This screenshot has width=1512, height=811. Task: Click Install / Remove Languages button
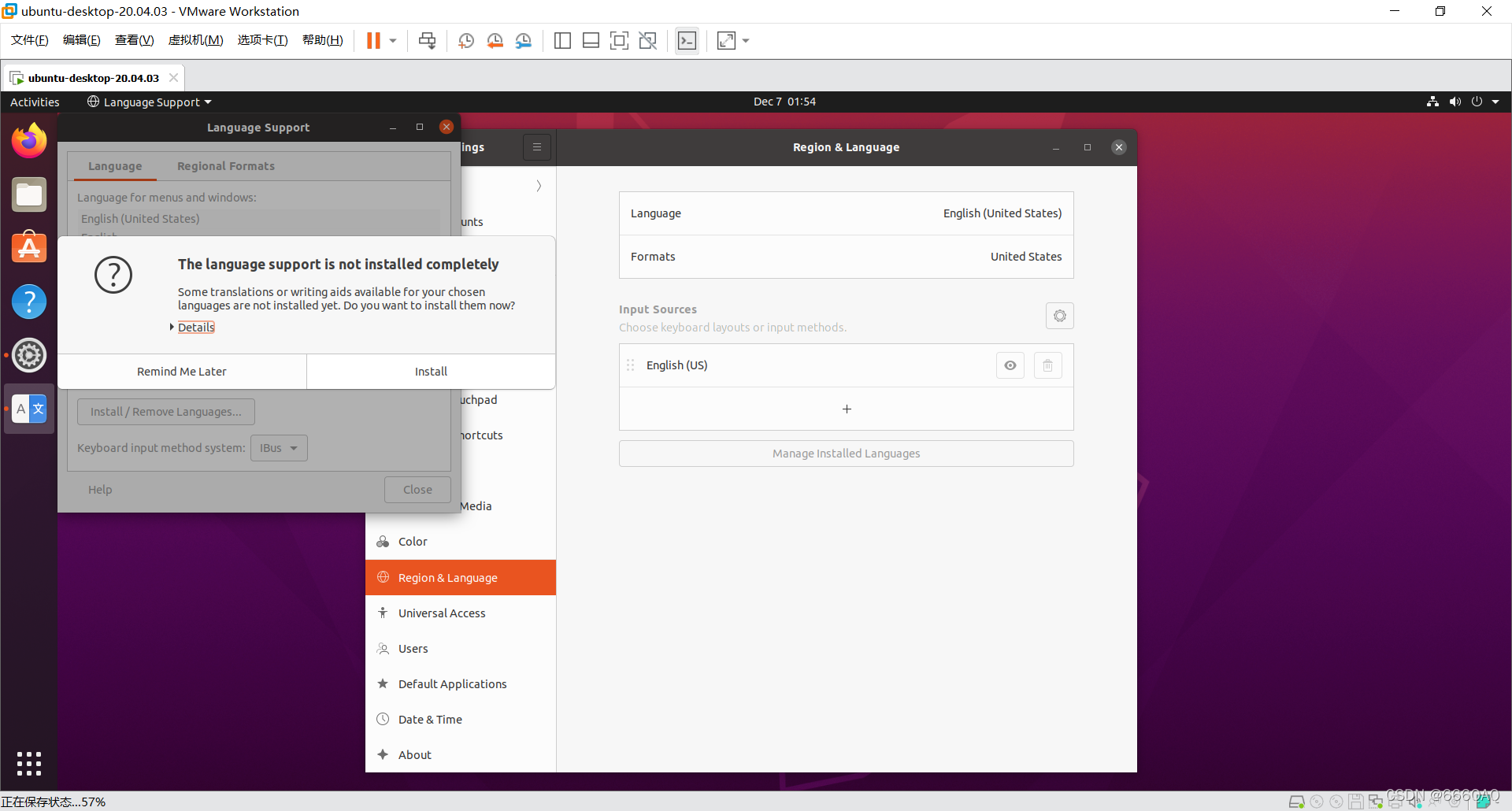pos(166,412)
